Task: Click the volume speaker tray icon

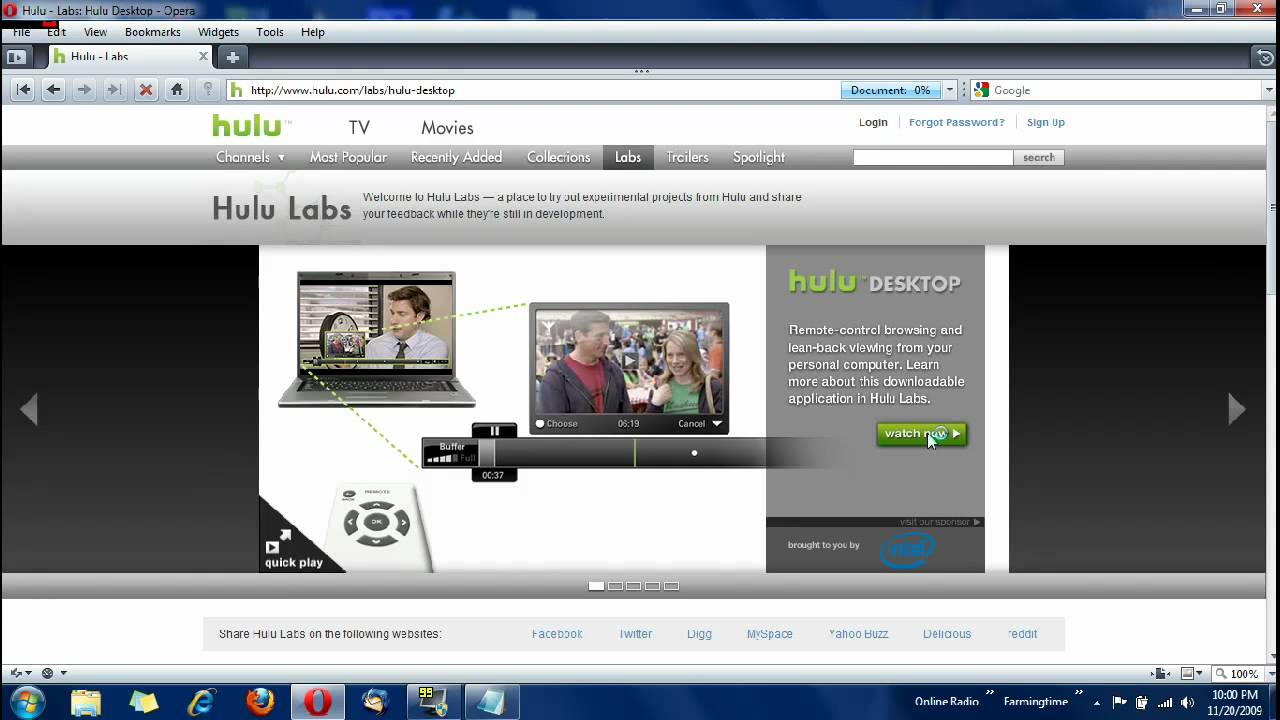Action: click(1187, 702)
